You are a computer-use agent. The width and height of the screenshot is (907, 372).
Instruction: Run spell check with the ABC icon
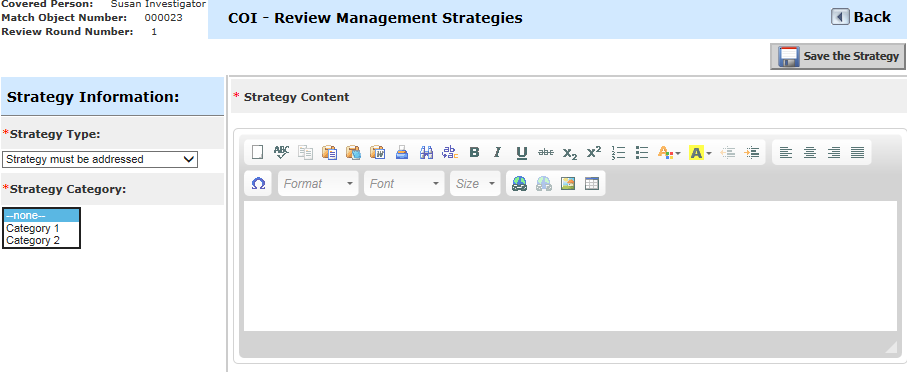tap(282, 152)
